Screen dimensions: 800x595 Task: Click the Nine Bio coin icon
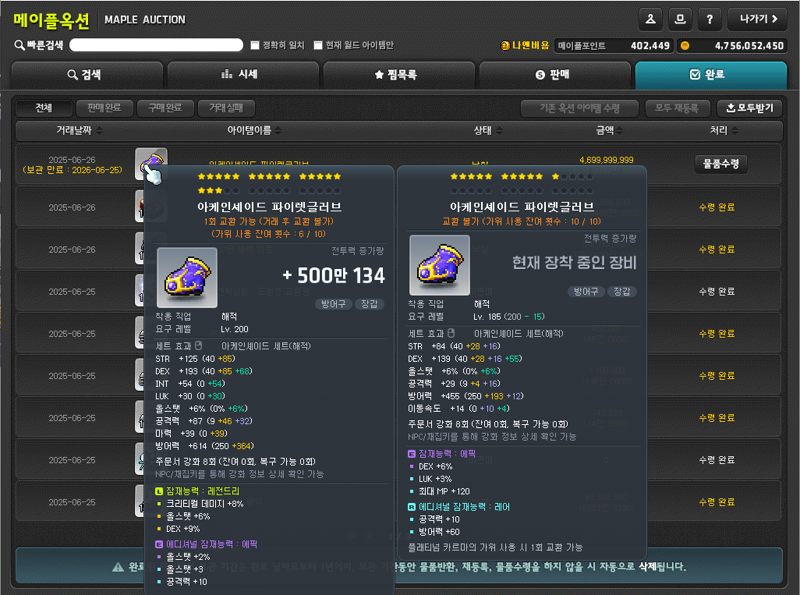tap(505, 45)
